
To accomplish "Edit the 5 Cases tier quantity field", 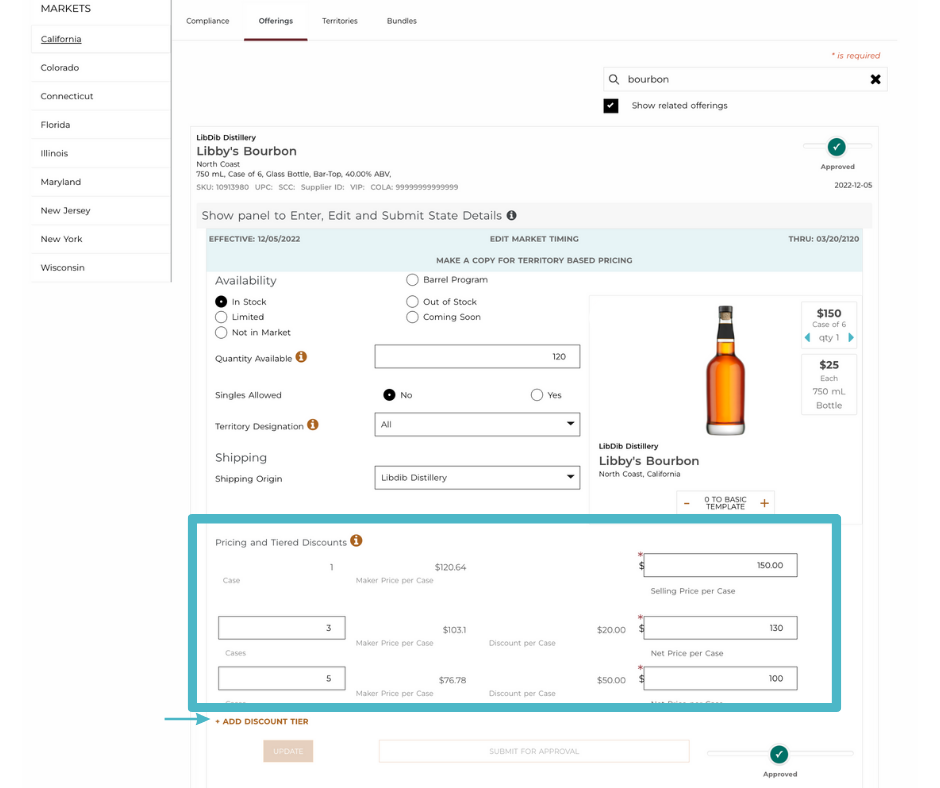I will (x=282, y=678).
